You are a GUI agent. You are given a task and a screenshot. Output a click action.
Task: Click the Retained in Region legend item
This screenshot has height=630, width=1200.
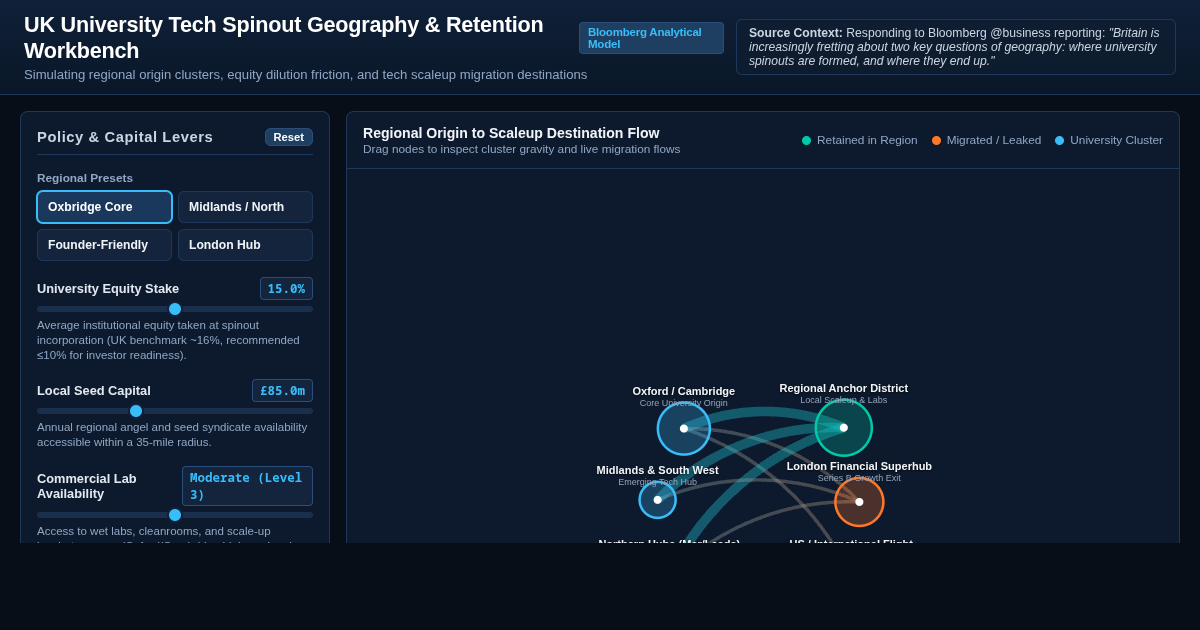tap(859, 140)
